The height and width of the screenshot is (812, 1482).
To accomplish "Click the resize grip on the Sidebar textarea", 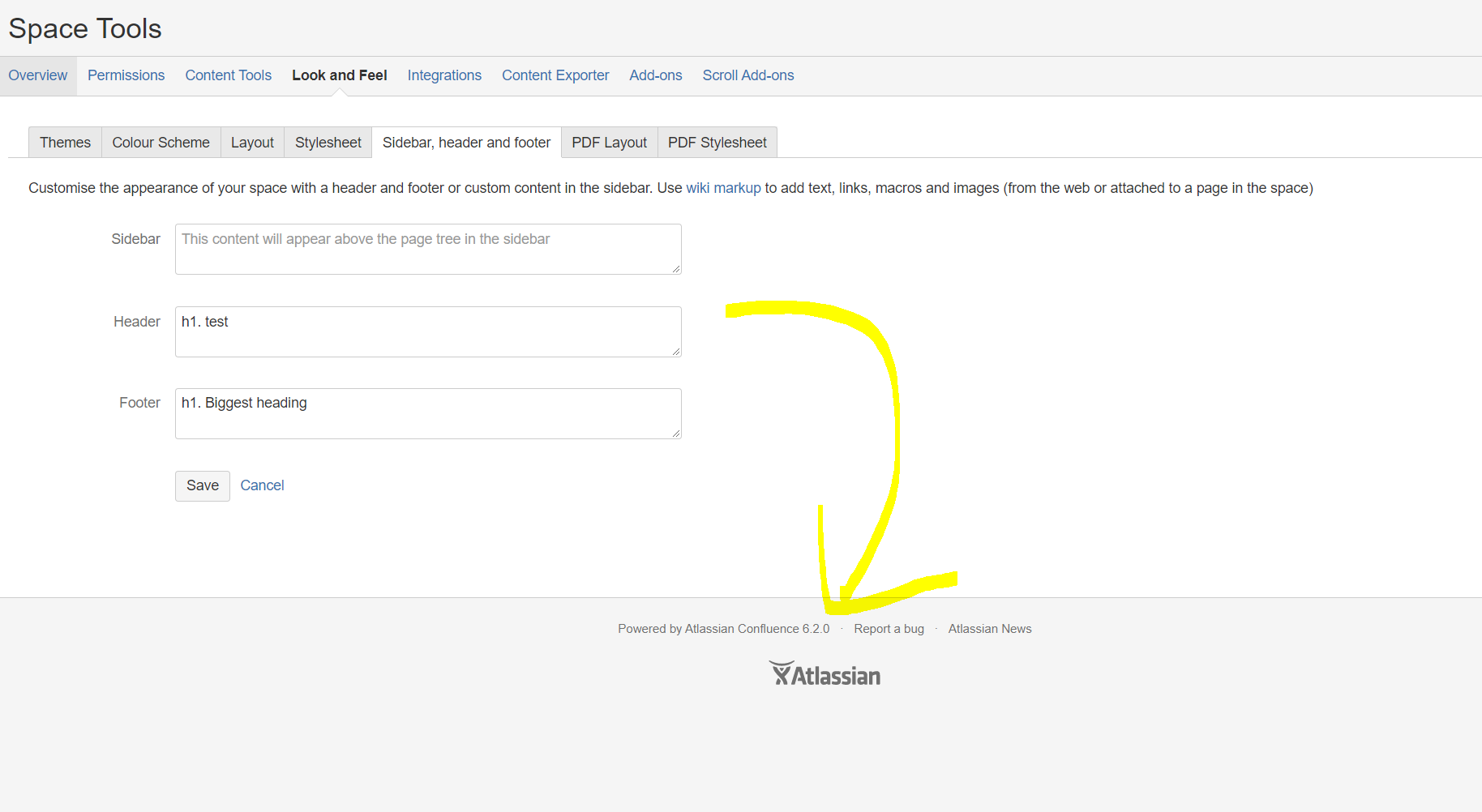I will click(x=675, y=269).
